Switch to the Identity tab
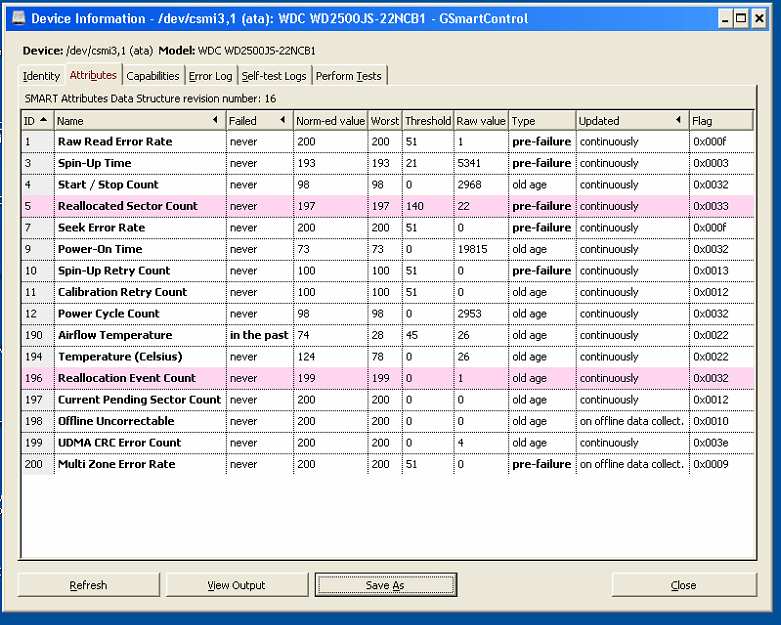The width and height of the screenshot is (781, 625). point(41,76)
